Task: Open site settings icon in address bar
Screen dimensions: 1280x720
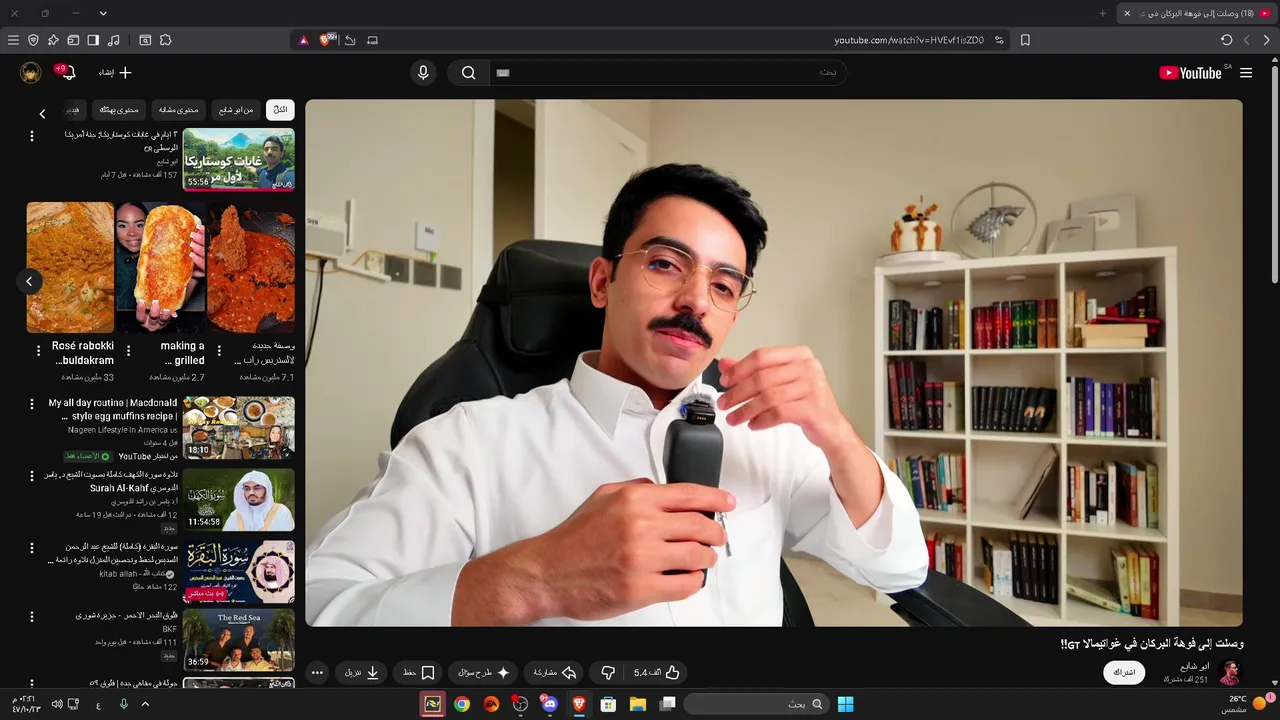Action: pos(999,40)
